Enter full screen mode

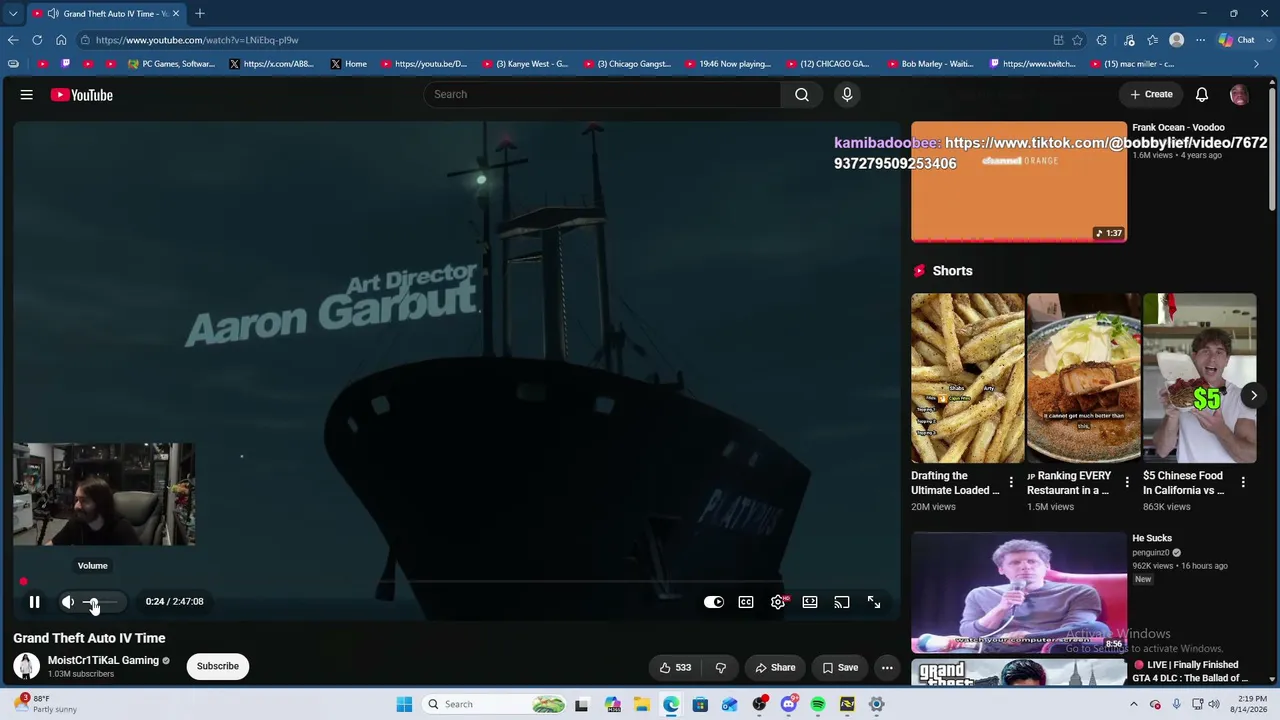click(x=874, y=602)
